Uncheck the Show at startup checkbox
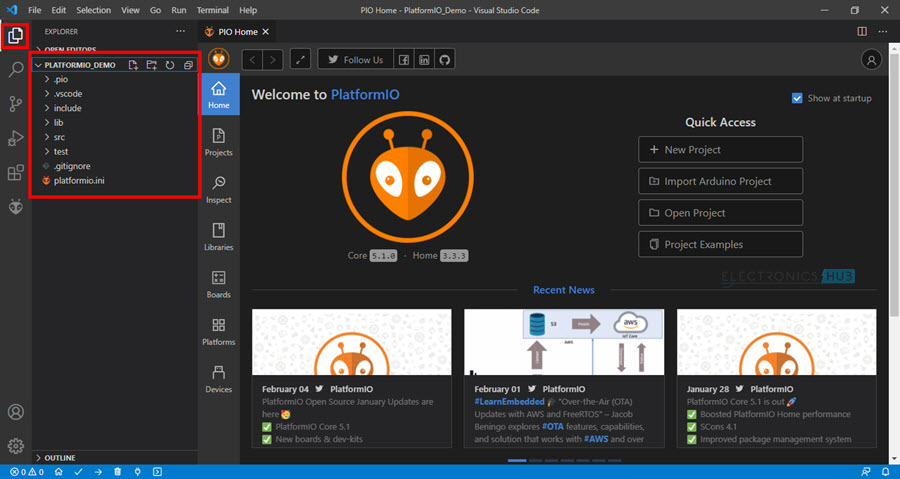900x479 pixels. (x=797, y=98)
